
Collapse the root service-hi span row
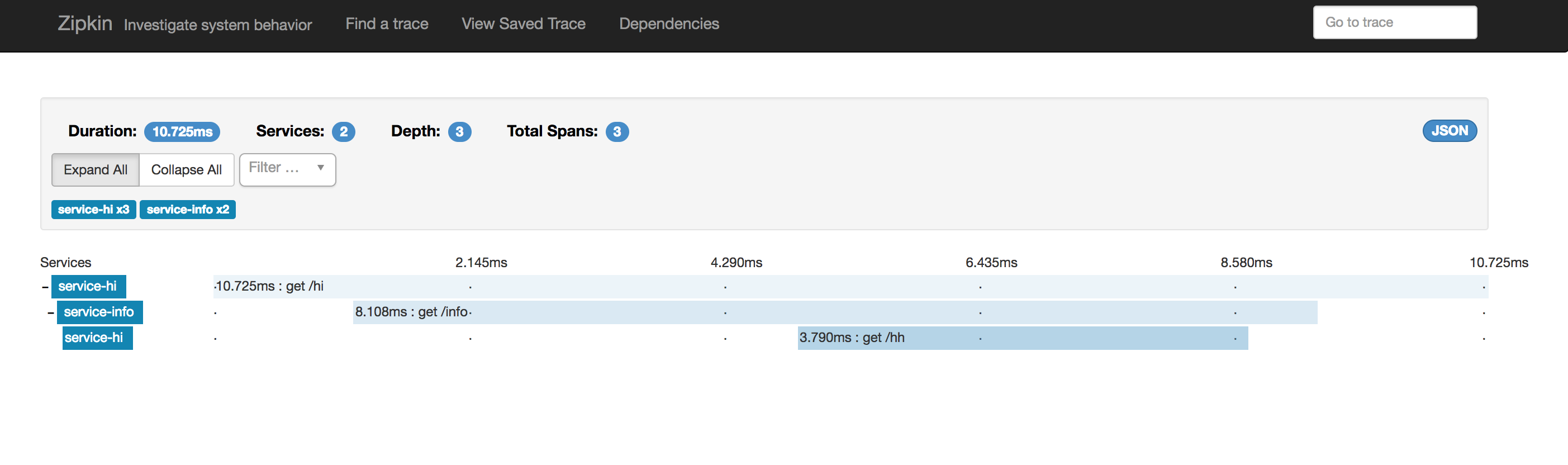[45, 287]
